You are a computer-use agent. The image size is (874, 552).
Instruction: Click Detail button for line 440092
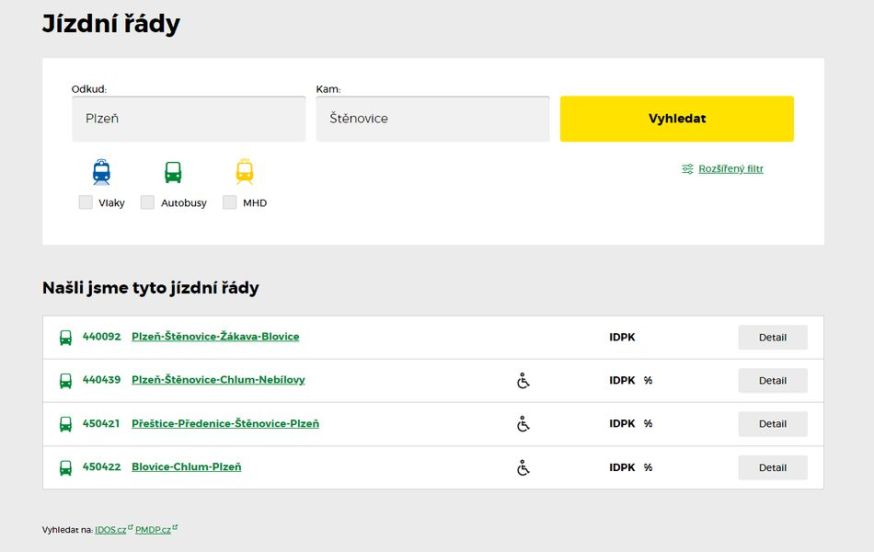click(x=773, y=337)
